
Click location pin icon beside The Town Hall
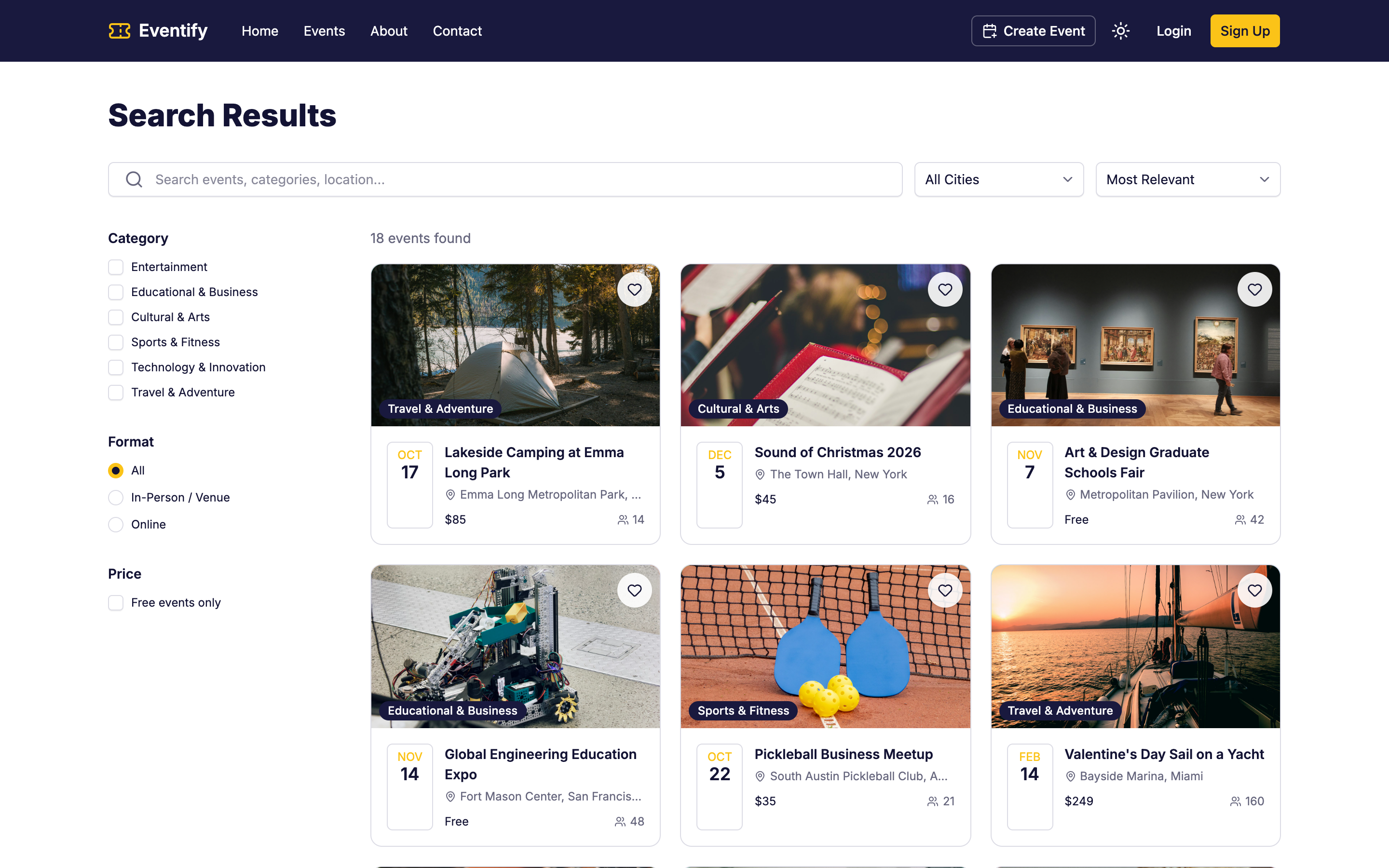pyautogui.click(x=760, y=474)
